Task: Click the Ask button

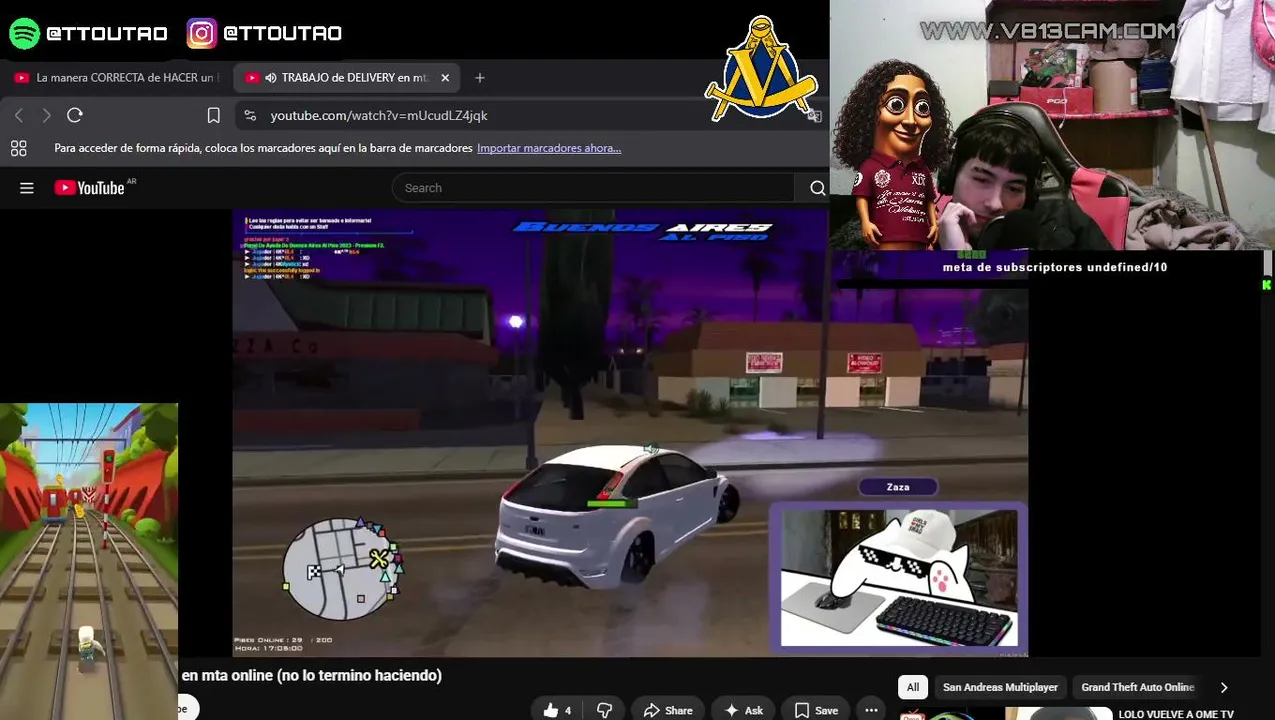Action: coord(743,710)
